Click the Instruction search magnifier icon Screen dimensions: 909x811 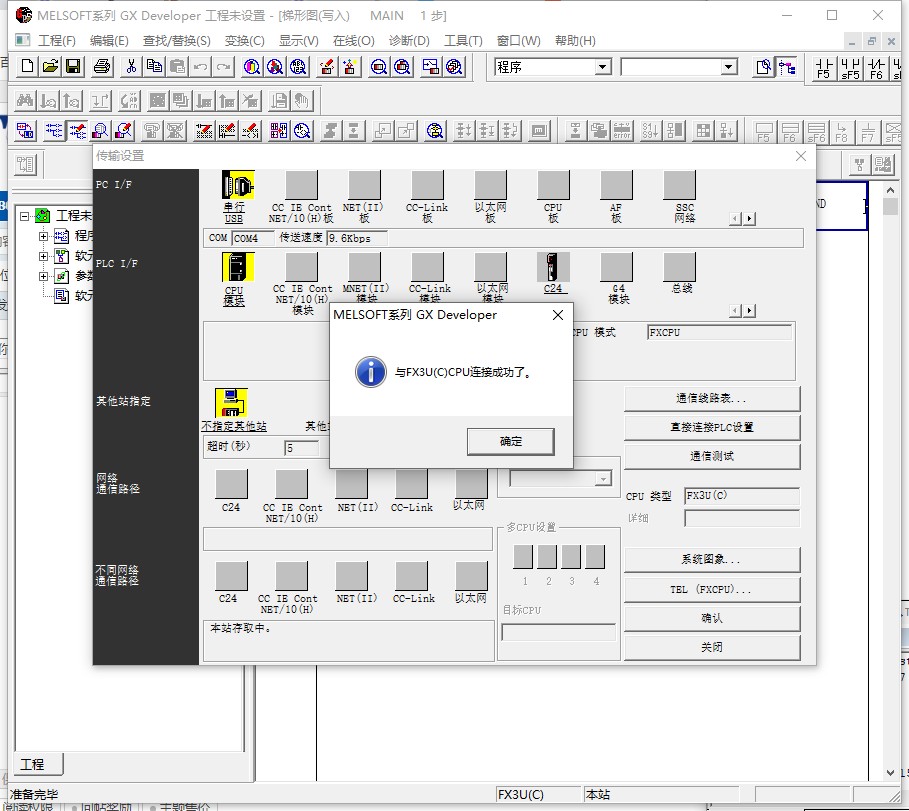tap(275, 67)
